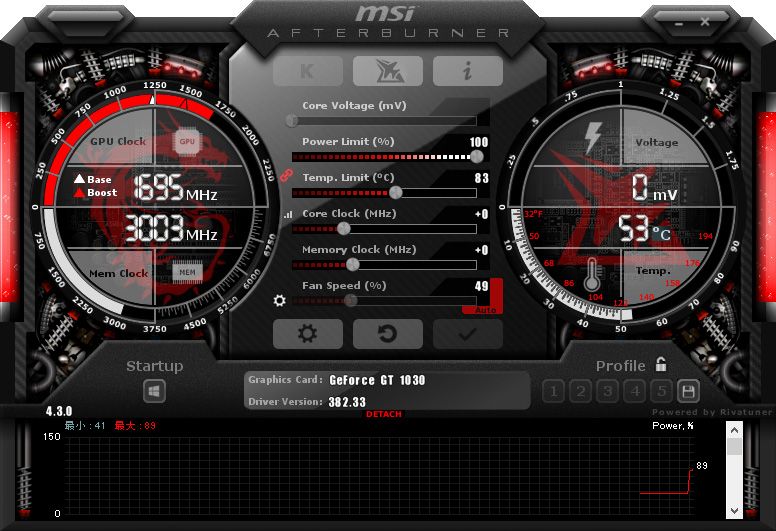Save profile using the floppy disk icon
This screenshot has height=531, width=776.
(688, 391)
